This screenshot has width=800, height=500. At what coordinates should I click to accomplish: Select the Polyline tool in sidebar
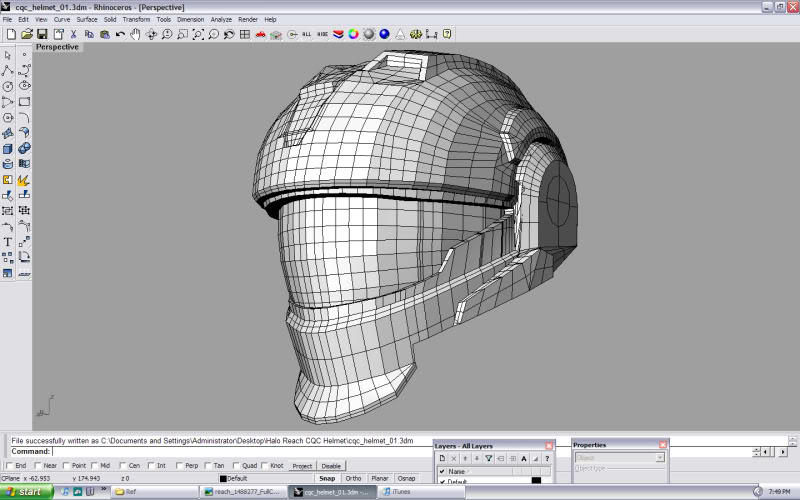pyautogui.click(x=8, y=70)
